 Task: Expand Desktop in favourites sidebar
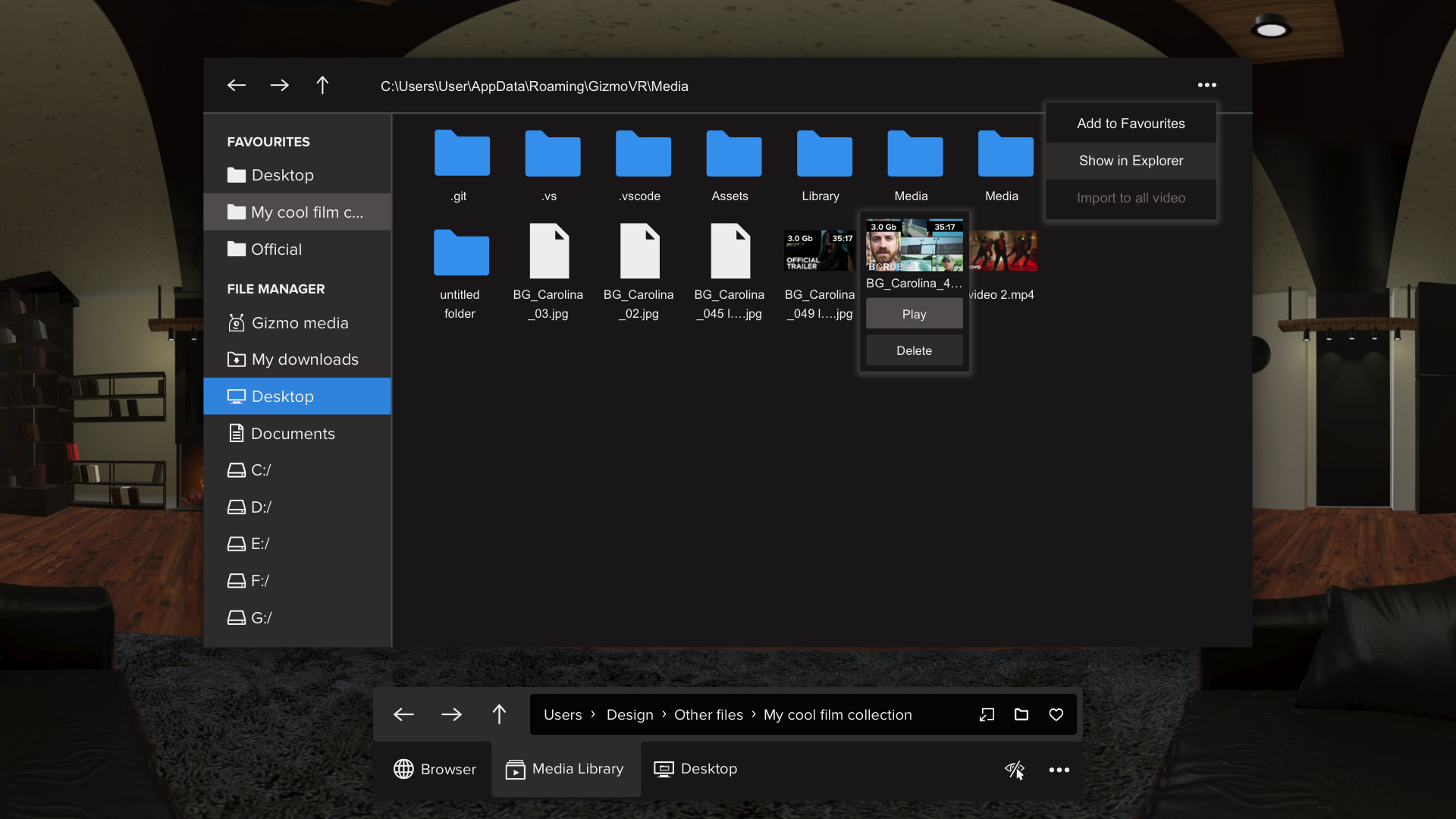[x=283, y=175]
